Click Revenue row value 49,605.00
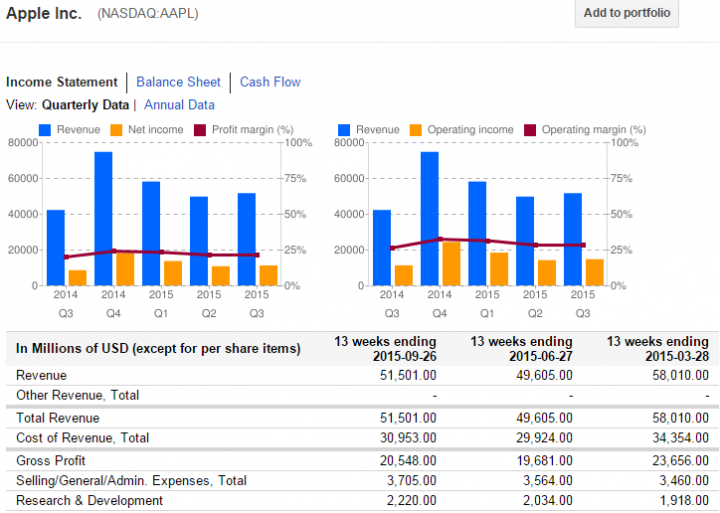 click(x=544, y=375)
